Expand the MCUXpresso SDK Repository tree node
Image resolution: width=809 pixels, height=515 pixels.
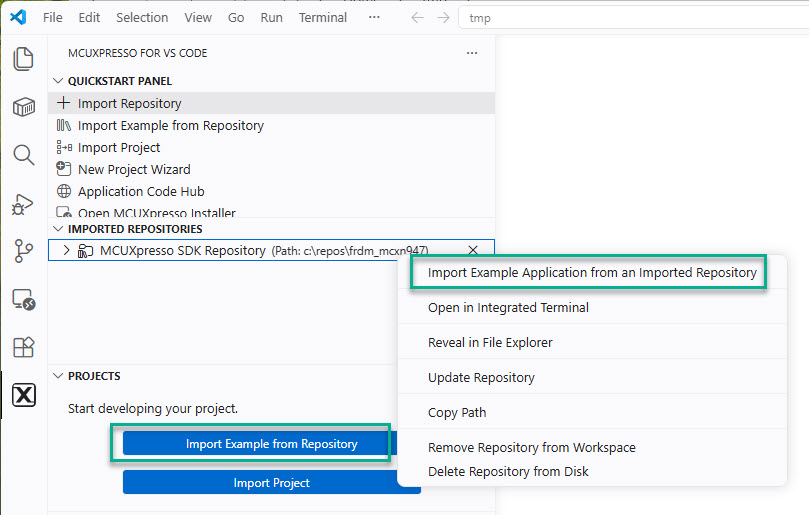(66, 251)
